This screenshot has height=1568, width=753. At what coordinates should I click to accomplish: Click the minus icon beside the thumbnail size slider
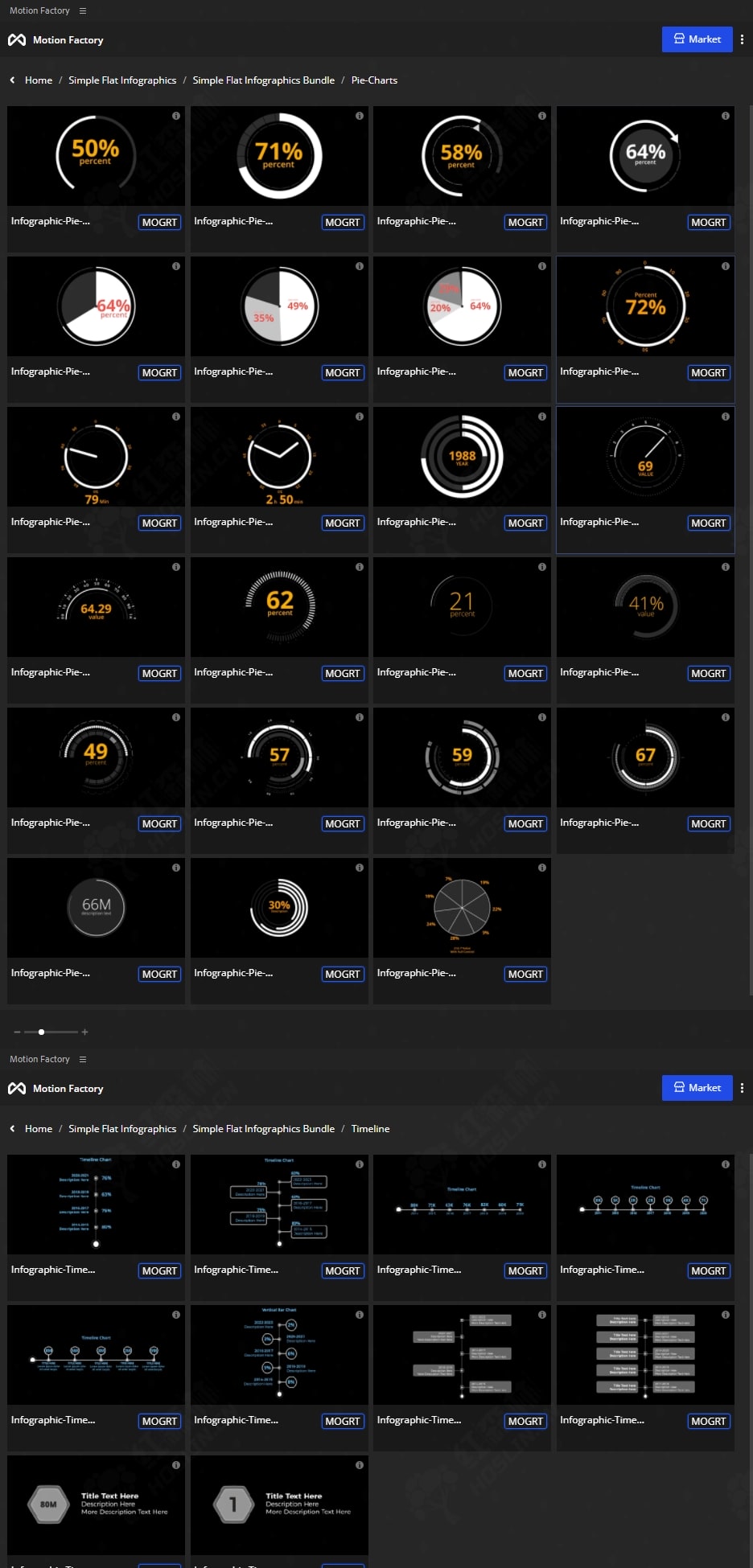[17, 1032]
